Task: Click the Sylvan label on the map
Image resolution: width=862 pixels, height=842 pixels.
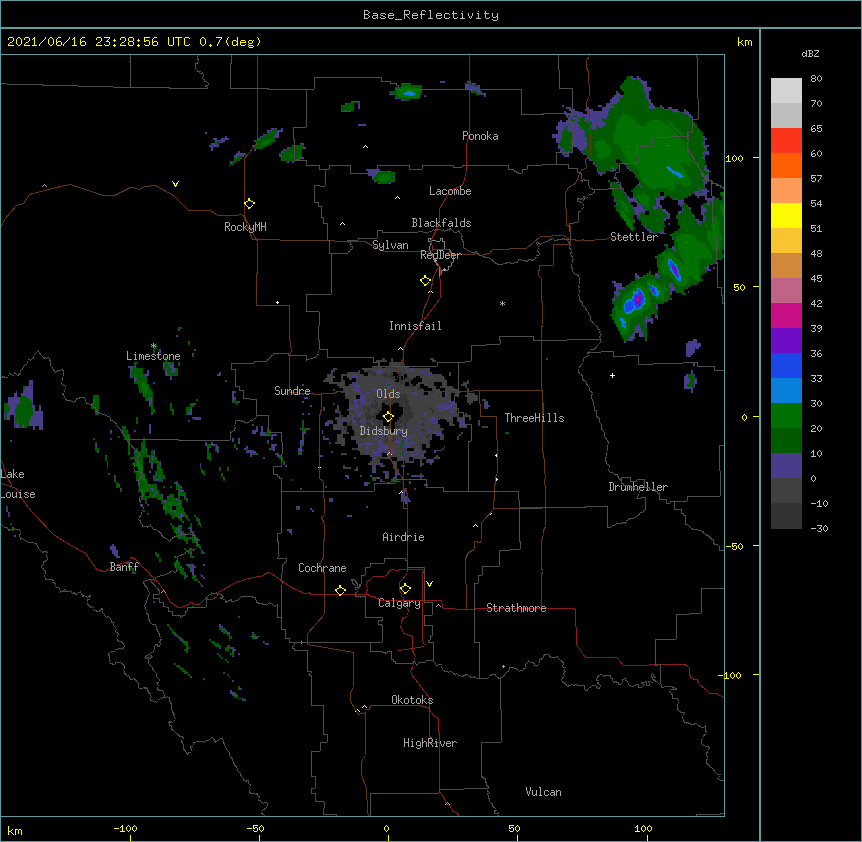Action: pyautogui.click(x=390, y=245)
